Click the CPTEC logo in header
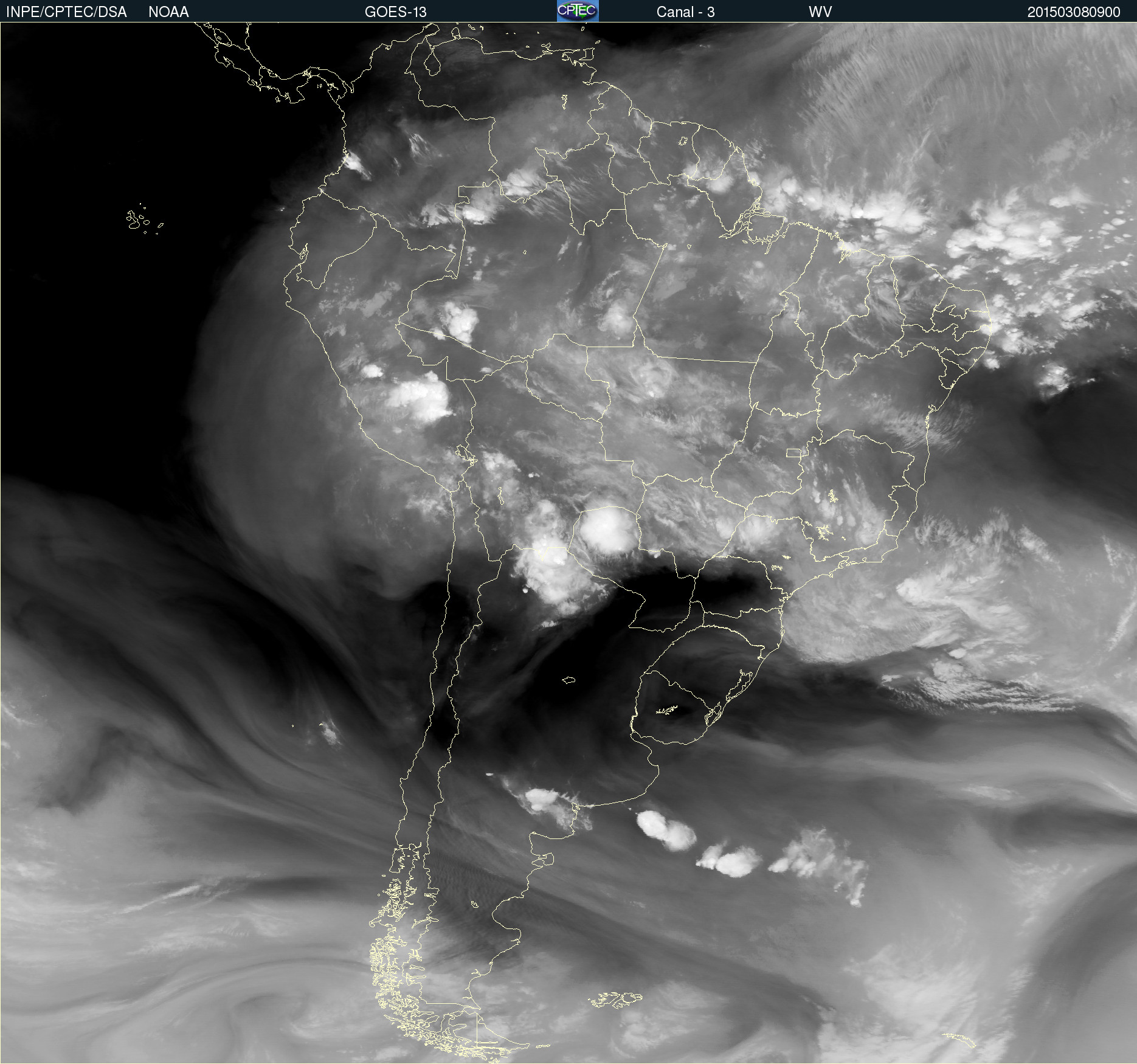This screenshot has width=1137, height=1064. (x=578, y=11)
